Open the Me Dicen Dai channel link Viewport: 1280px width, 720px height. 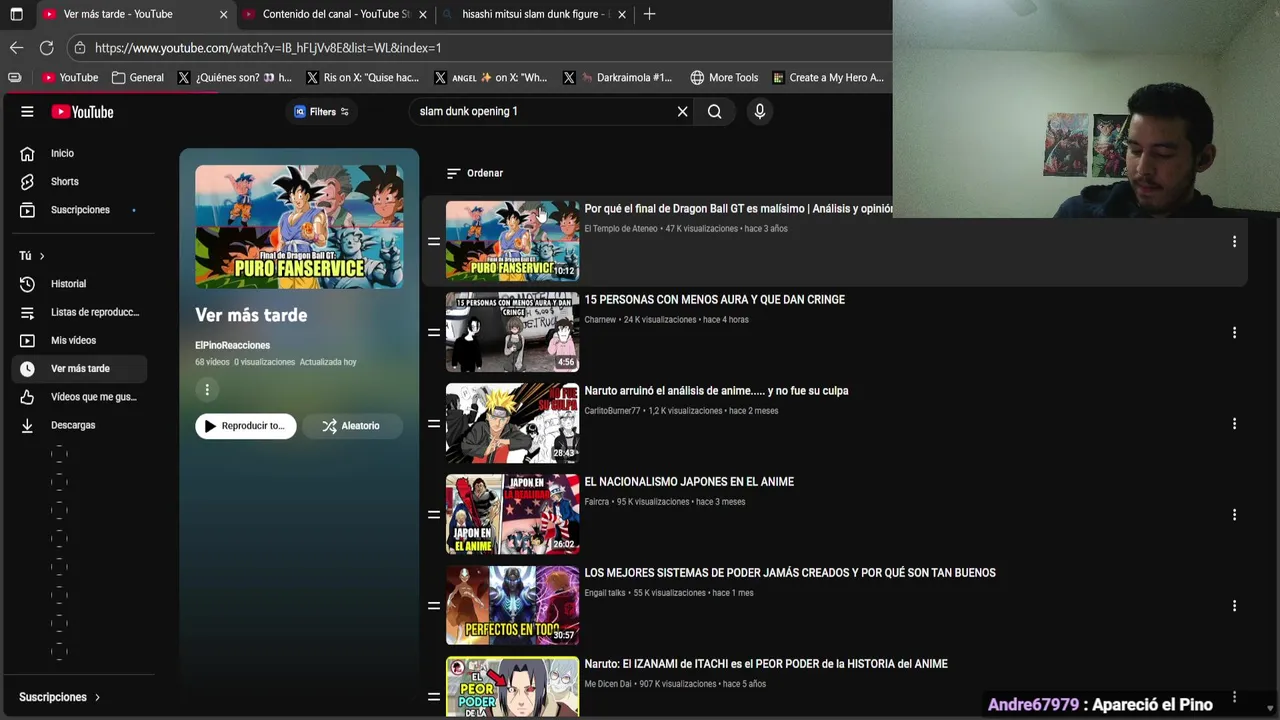pos(608,684)
